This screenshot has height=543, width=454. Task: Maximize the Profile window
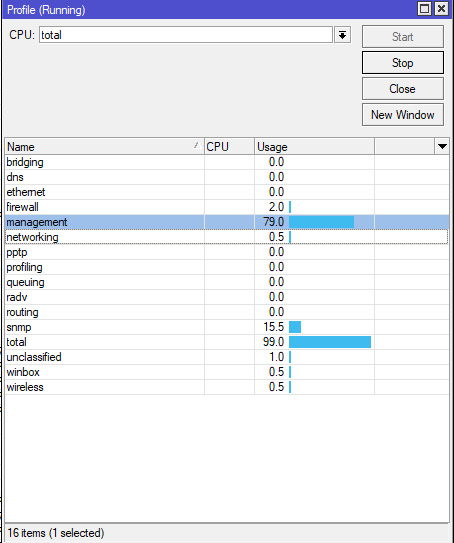tap(425, 9)
